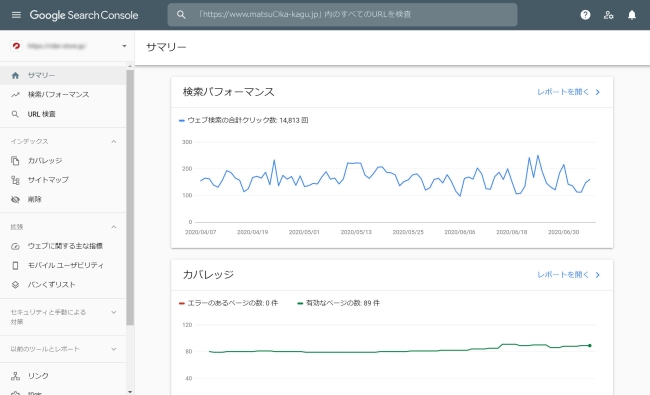The image size is (650, 395).
Task: Open the Help question mark icon
Action: 585,15
